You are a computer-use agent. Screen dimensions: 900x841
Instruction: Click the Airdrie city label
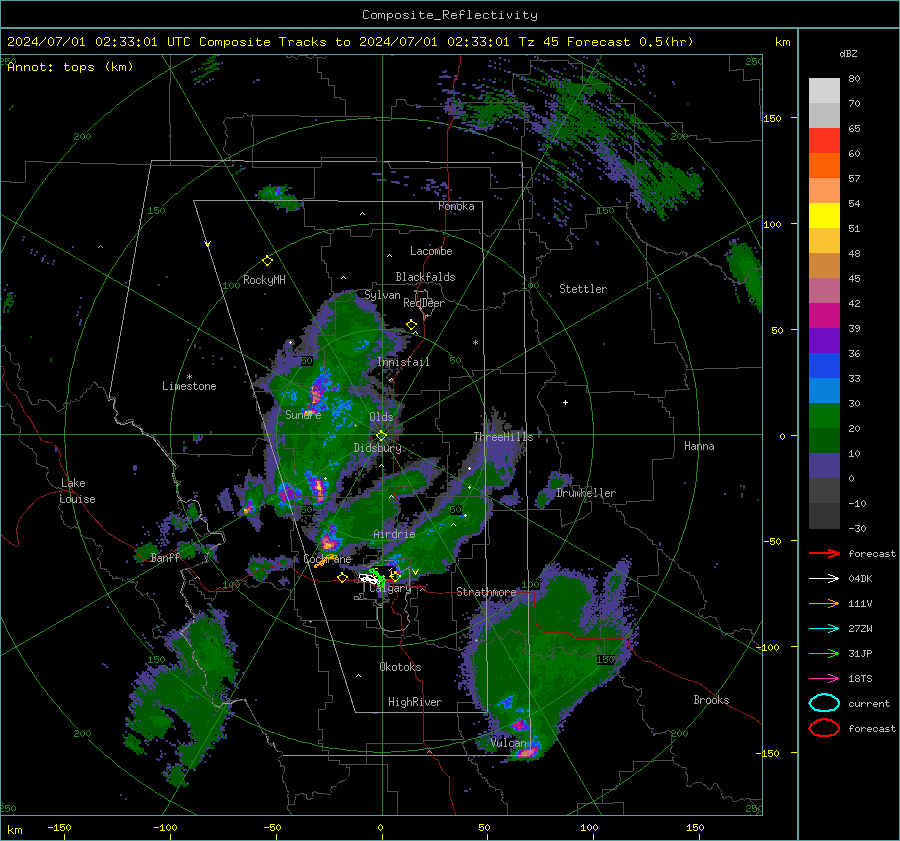coord(394,534)
